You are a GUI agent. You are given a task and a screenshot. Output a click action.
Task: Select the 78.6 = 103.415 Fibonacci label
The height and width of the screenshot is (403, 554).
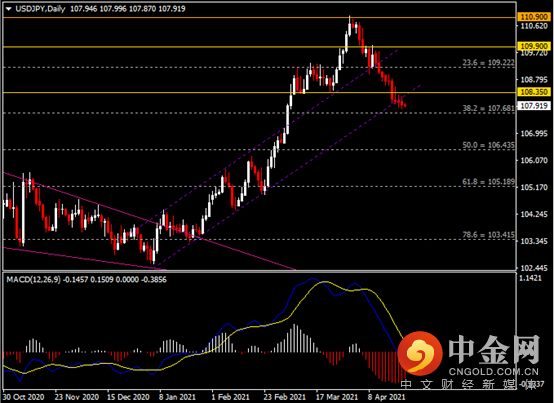[488, 235]
